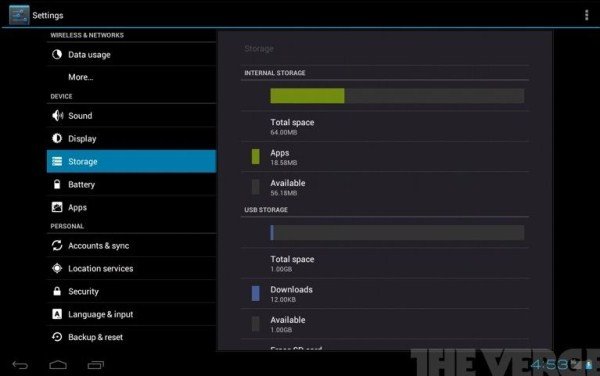Select the Battery entry
This screenshot has height=376, width=600.
(131, 184)
